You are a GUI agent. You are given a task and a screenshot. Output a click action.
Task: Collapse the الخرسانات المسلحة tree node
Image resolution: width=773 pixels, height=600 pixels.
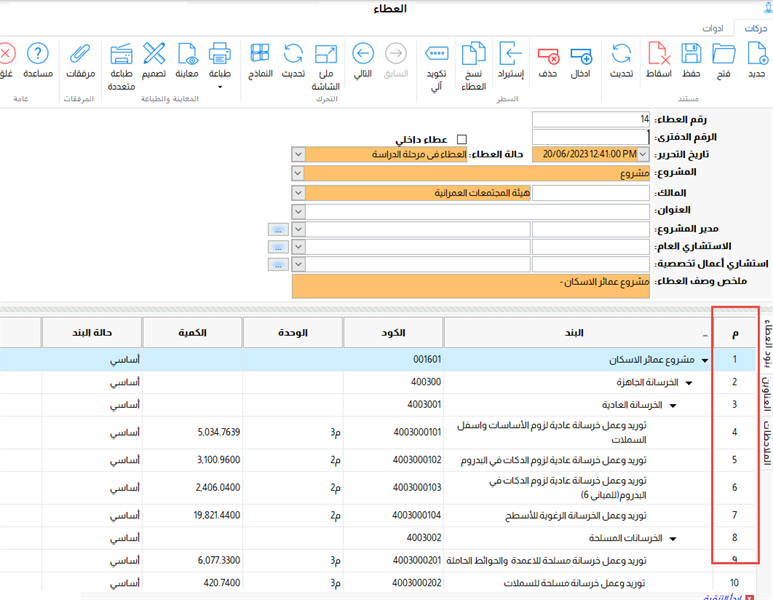pos(673,539)
